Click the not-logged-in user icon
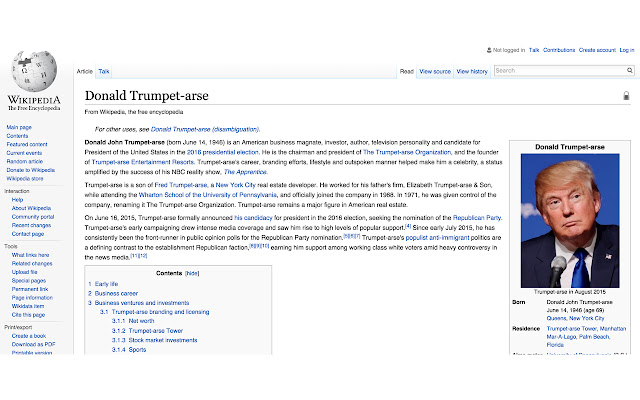 489,50
